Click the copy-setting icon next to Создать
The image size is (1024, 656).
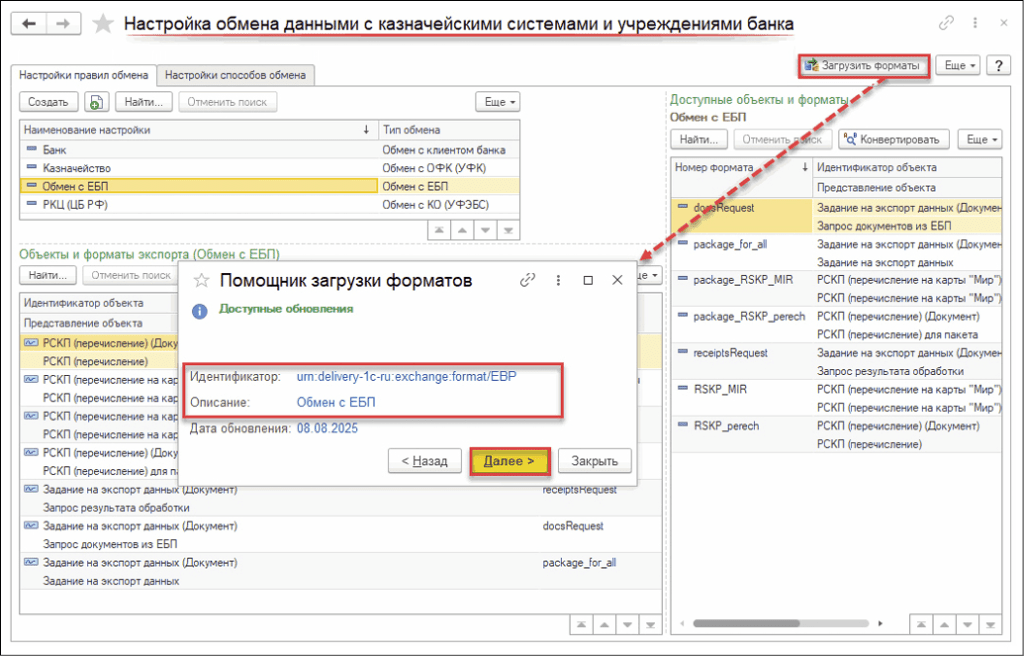(96, 102)
